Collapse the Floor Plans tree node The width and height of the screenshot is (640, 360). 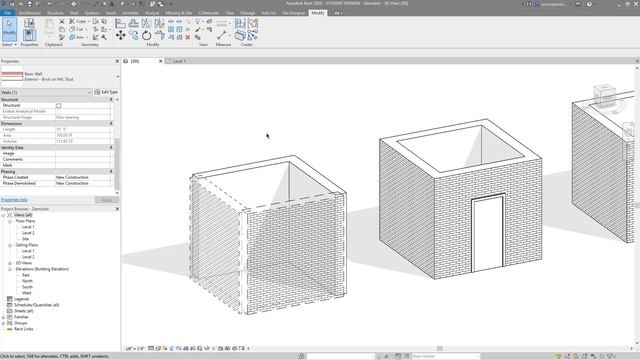coord(9,221)
